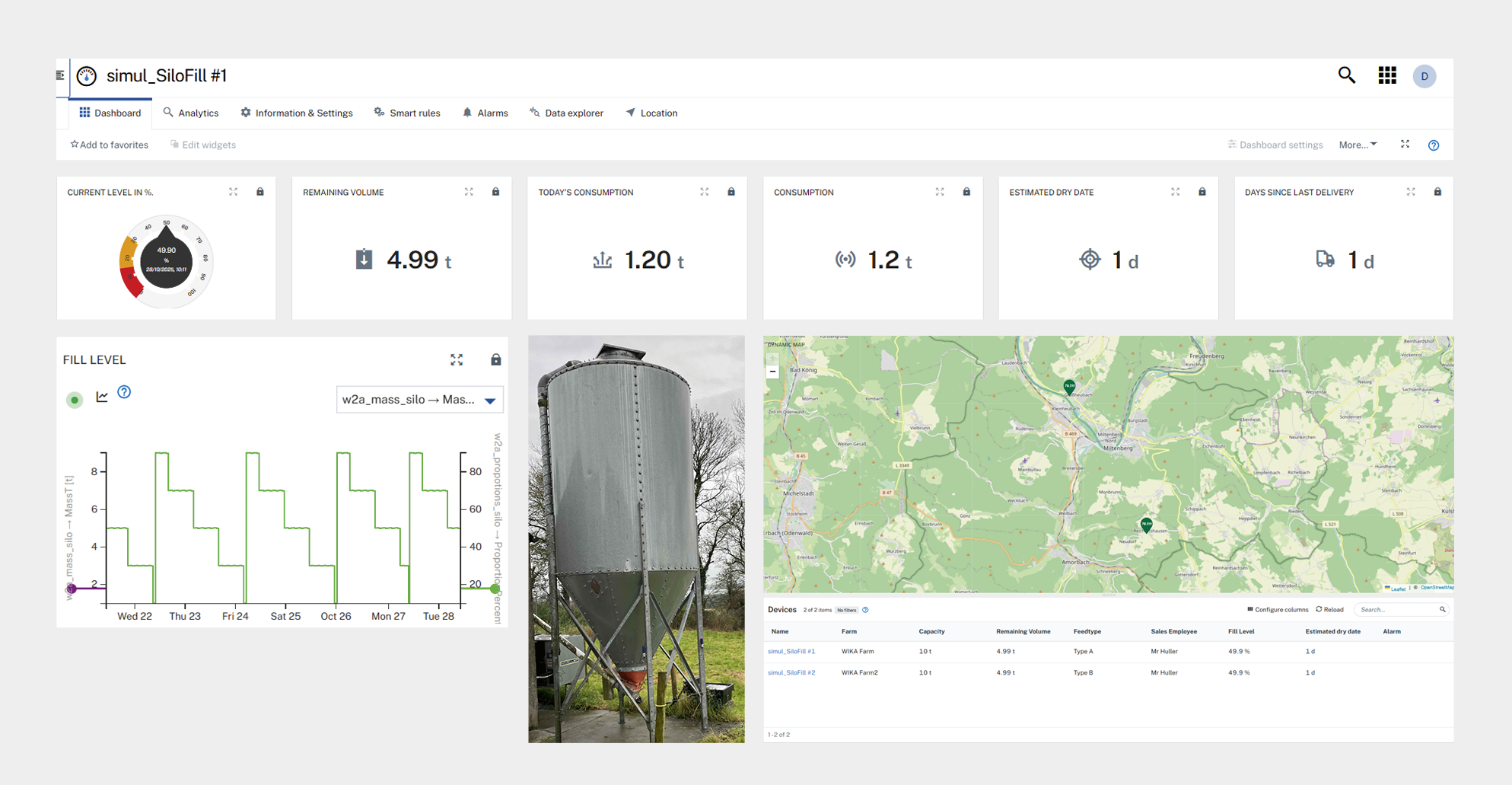Open the Location tab
Image resolution: width=1512 pixels, height=785 pixels.
click(x=652, y=113)
